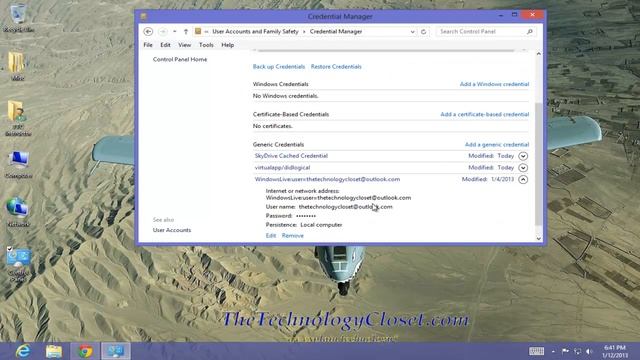
Task: Click Add a Windows credential
Action: coord(494,84)
